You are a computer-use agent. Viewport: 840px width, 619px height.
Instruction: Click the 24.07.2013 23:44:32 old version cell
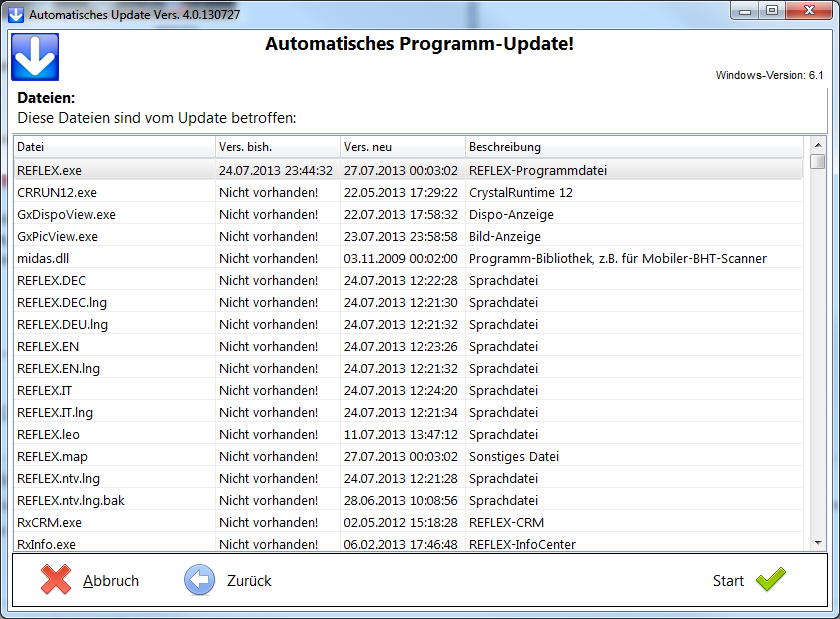(276, 170)
